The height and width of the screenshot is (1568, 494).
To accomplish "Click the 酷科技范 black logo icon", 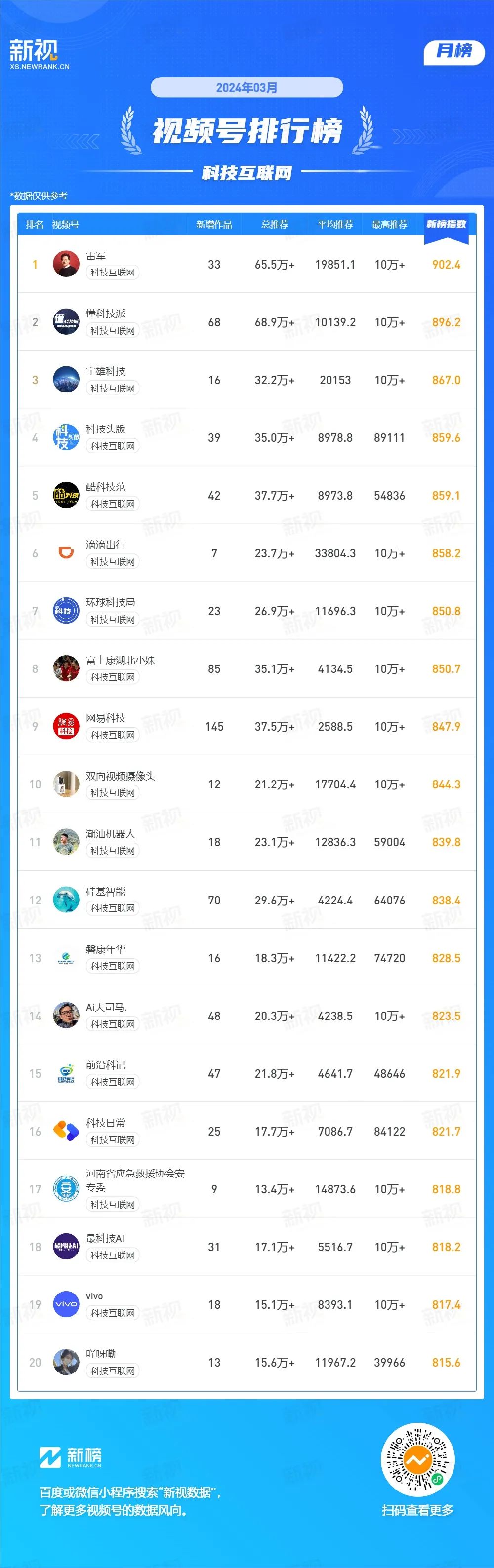I will click(x=66, y=496).
